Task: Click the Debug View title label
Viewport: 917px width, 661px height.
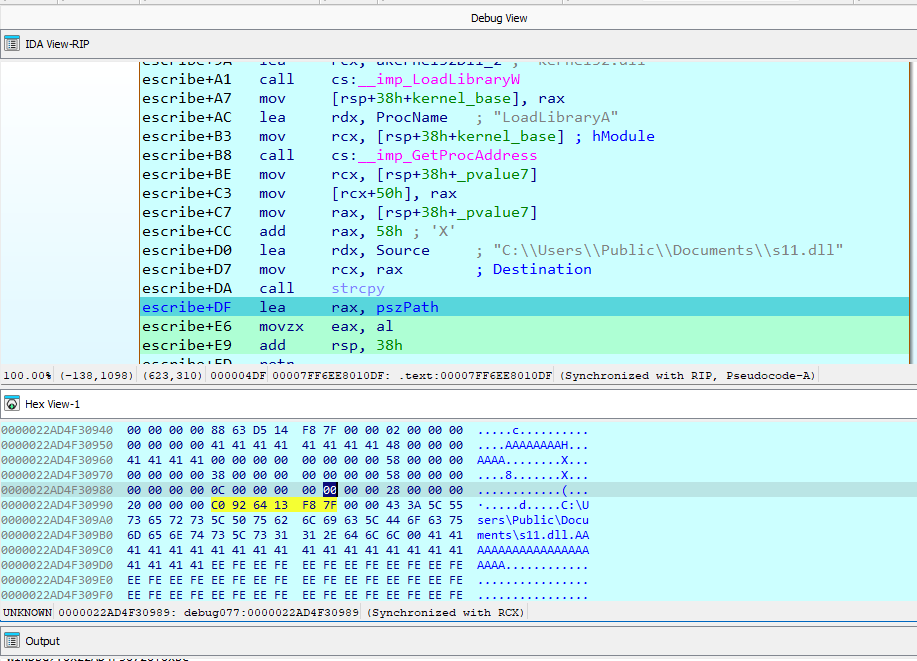Action: point(499,18)
